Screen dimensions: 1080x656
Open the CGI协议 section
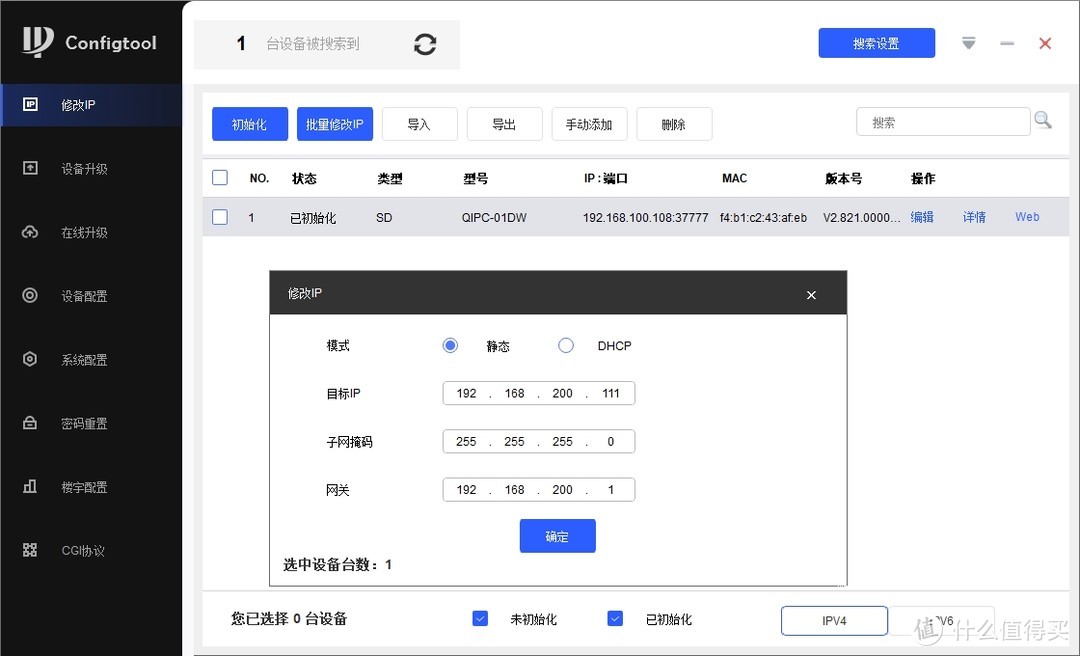coord(90,550)
